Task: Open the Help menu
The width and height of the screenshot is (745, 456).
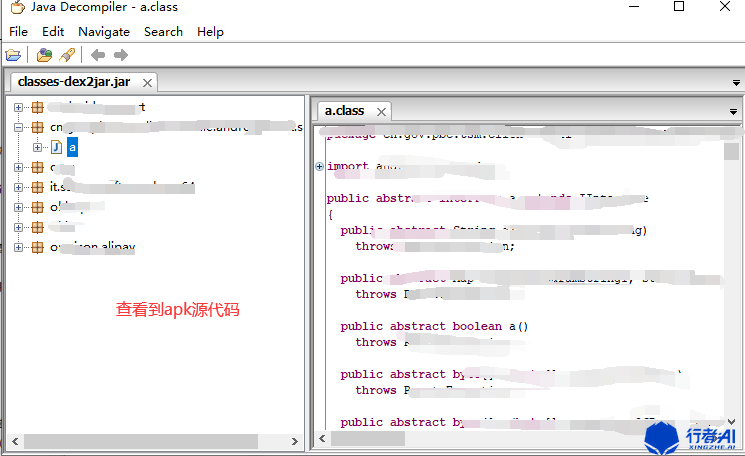Action: click(210, 32)
